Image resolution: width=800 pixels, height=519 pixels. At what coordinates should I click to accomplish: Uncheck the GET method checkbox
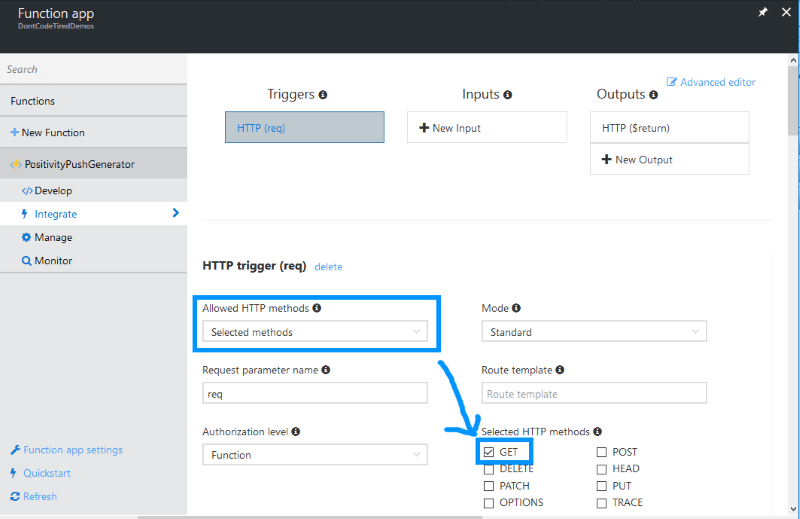pos(489,452)
